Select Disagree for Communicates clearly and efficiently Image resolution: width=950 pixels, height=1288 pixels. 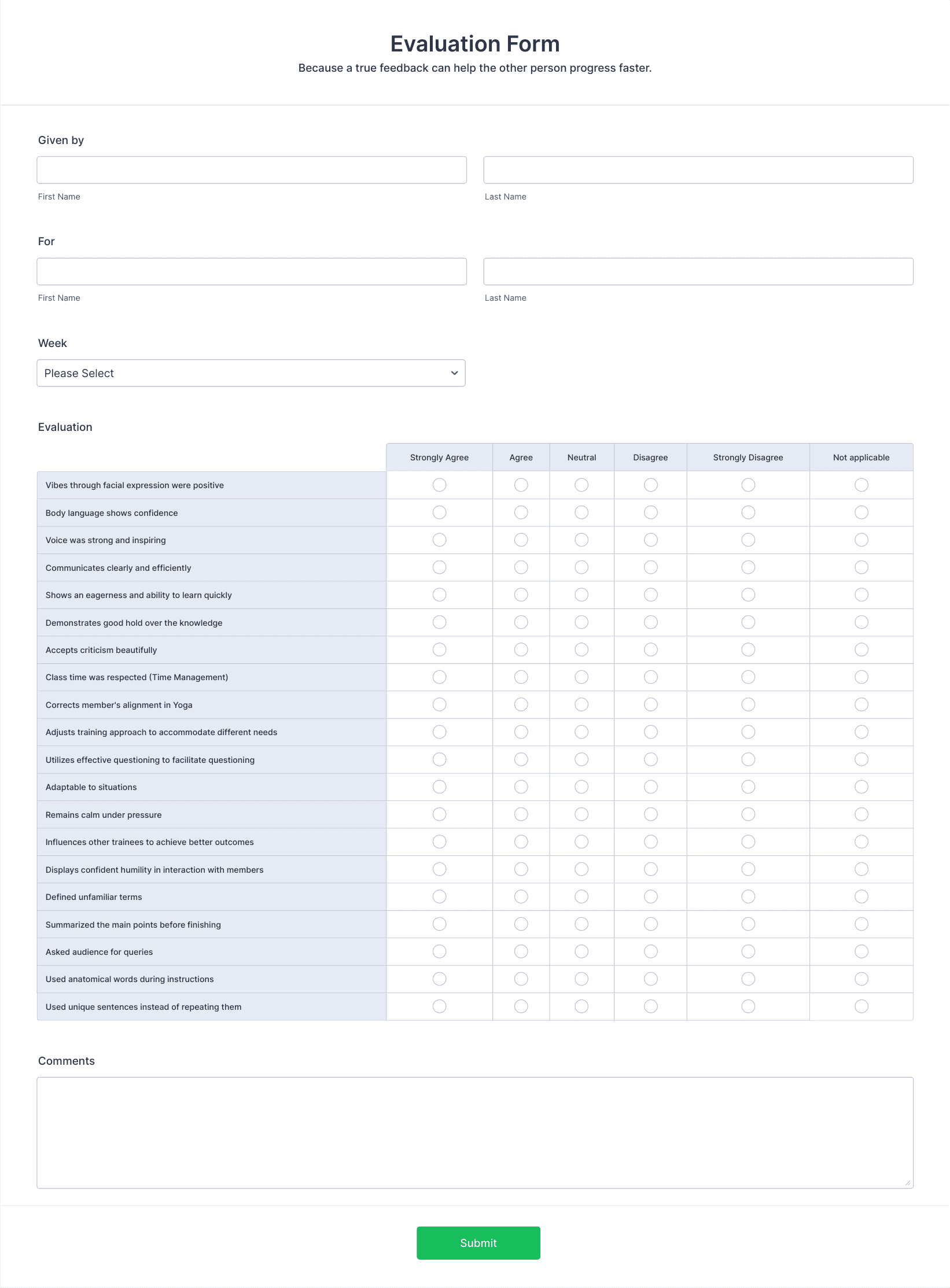pyautogui.click(x=651, y=567)
